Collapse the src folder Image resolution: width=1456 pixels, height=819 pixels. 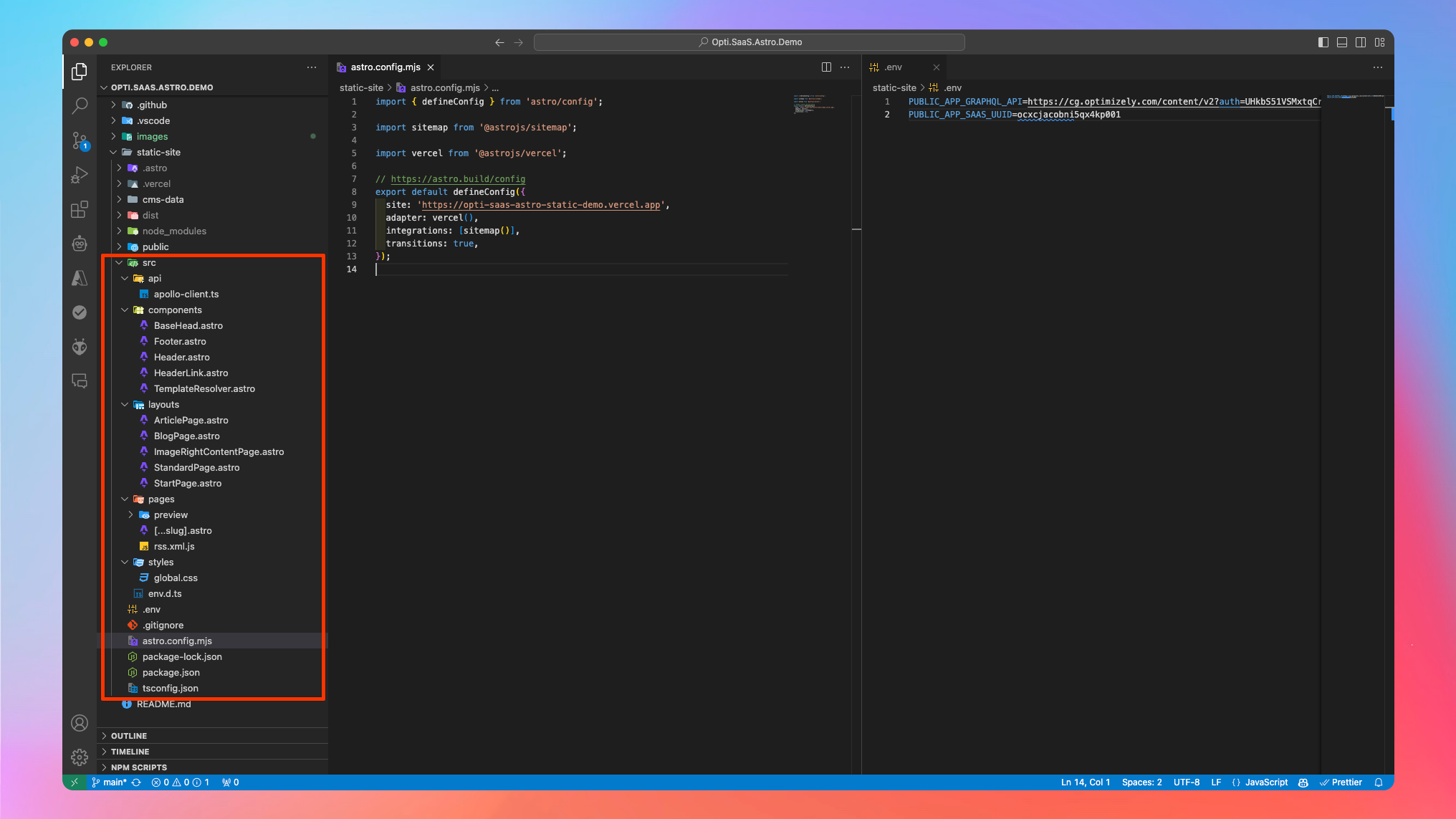(x=148, y=262)
